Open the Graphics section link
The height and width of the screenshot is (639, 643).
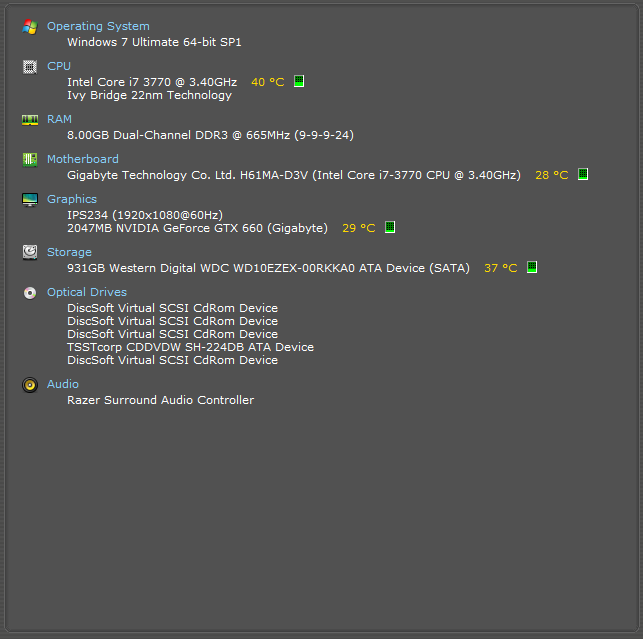click(72, 199)
